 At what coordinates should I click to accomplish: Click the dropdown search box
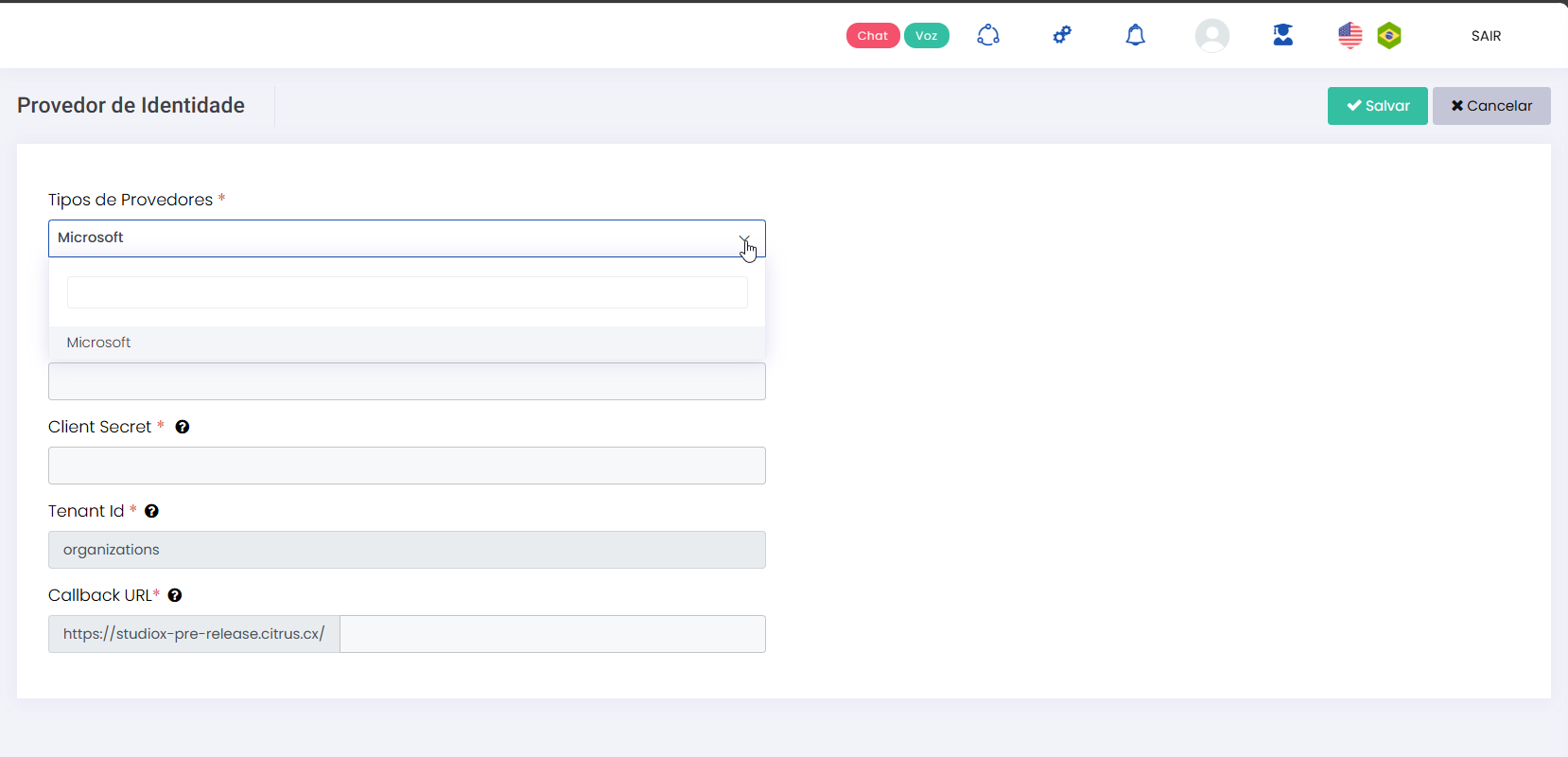[x=407, y=292]
